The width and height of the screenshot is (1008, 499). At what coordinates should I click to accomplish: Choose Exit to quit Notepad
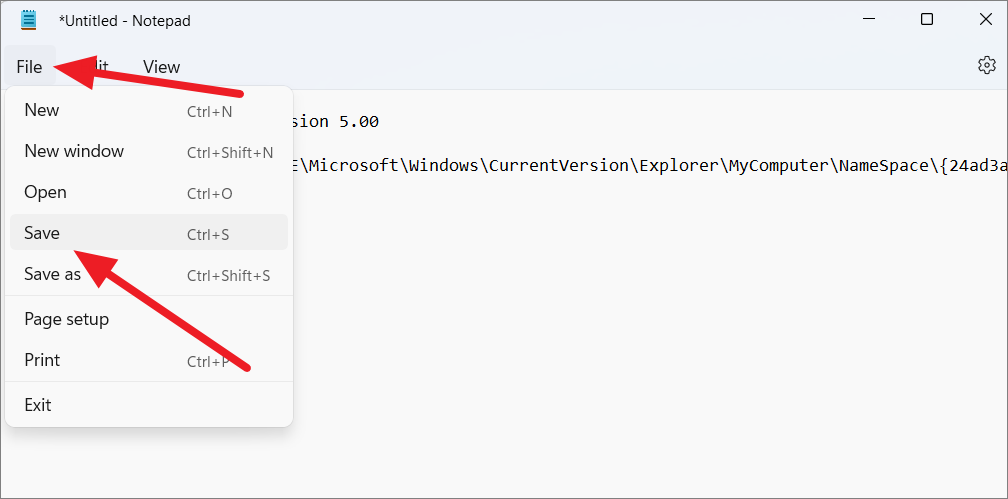(x=148, y=405)
